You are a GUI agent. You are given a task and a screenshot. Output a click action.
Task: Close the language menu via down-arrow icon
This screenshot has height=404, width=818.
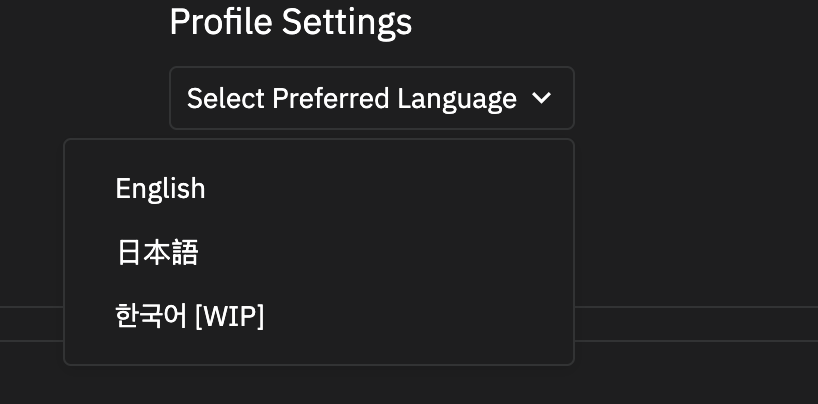tap(542, 98)
